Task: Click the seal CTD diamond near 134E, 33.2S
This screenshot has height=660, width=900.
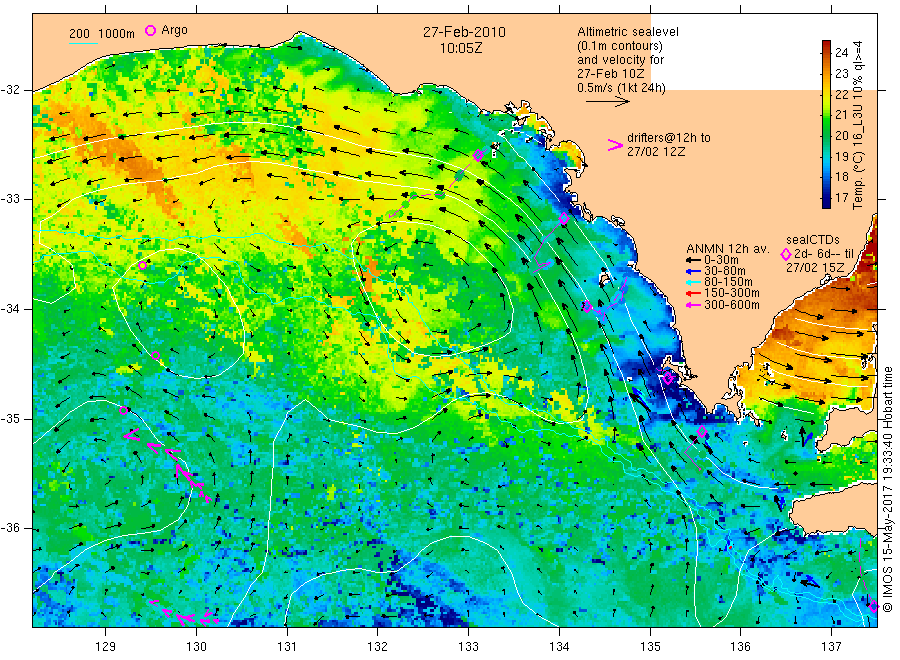Action: click(x=564, y=218)
